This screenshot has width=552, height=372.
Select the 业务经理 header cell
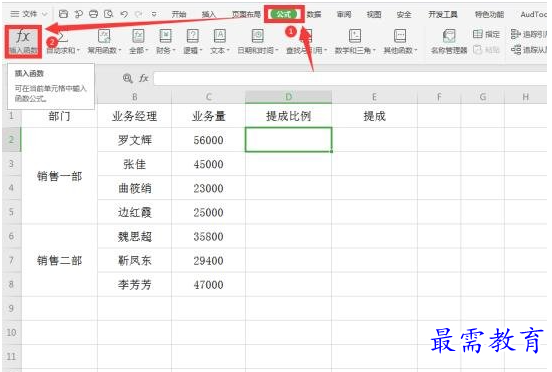pyautogui.click(x=134, y=116)
